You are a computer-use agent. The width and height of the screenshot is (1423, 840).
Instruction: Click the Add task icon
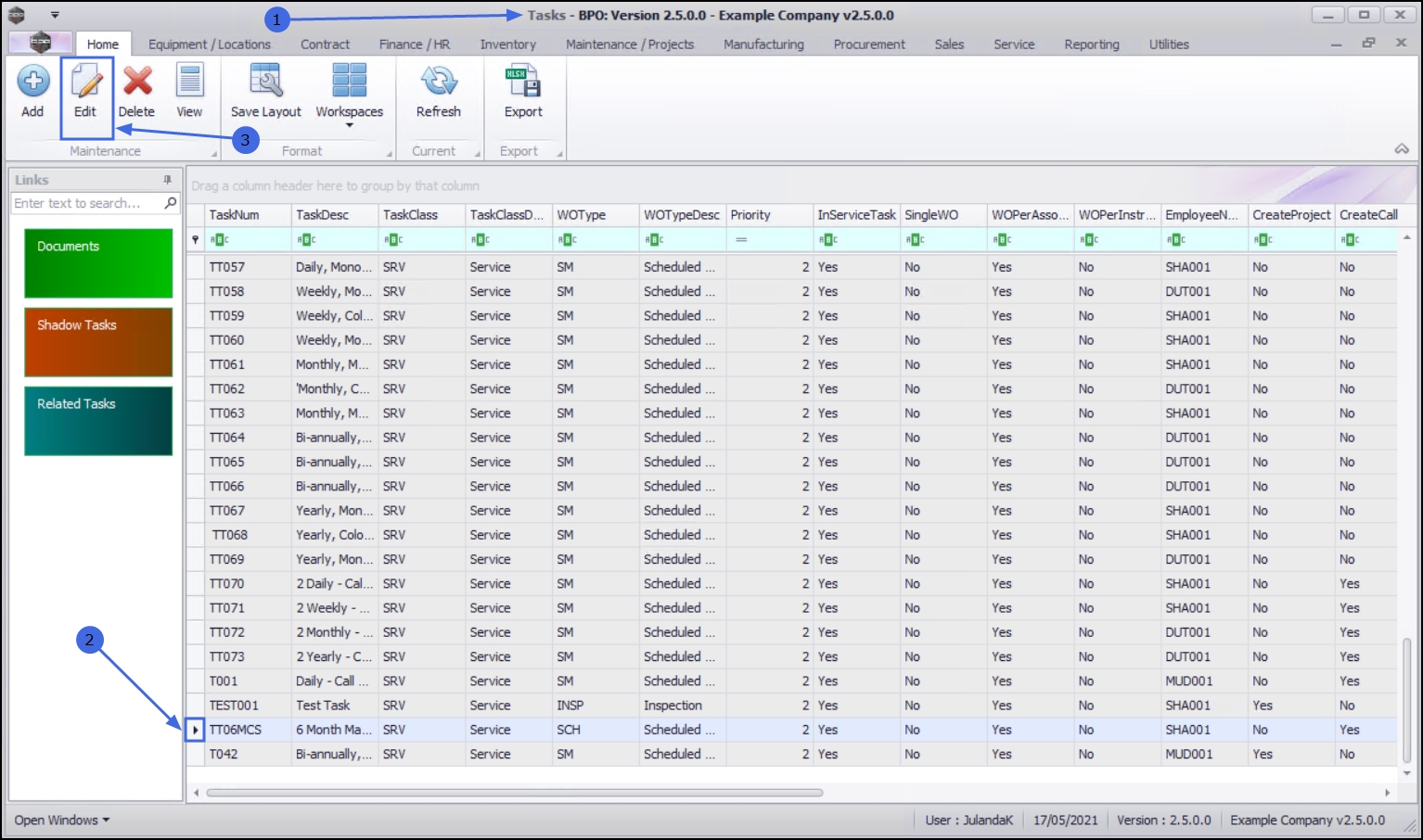pyautogui.click(x=32, y=92)
